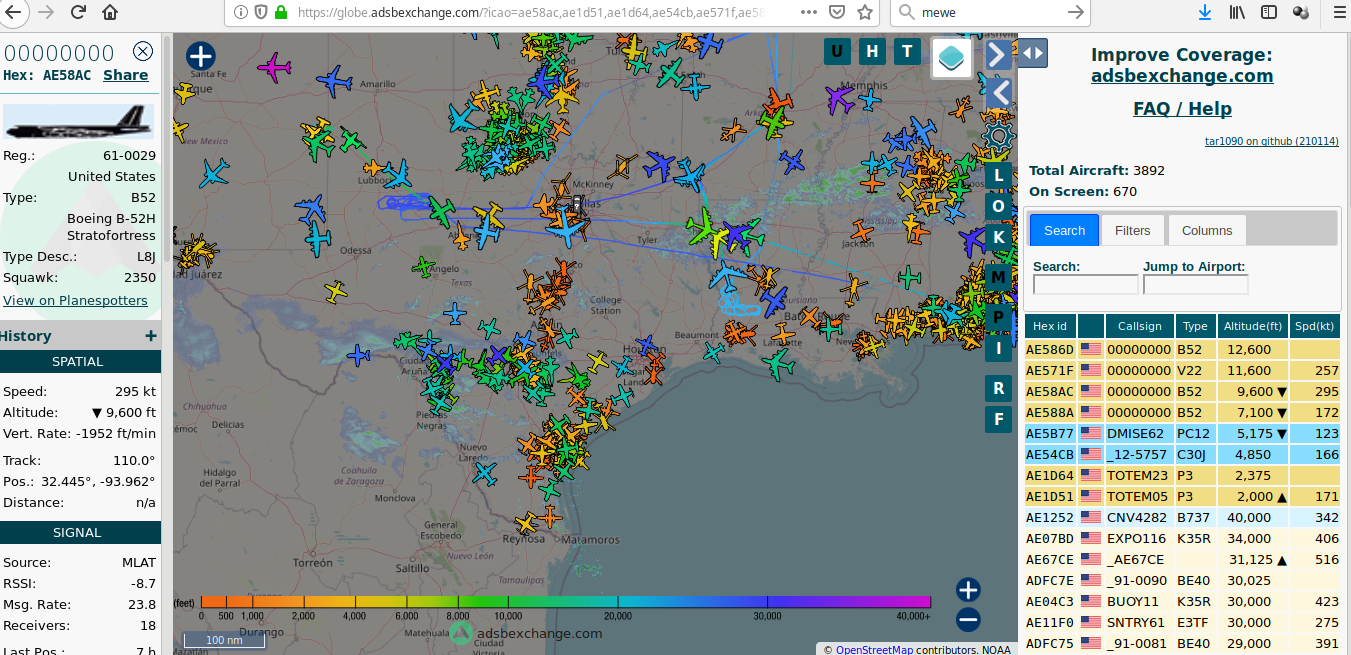Expand the History section with plus
Screen dimensions: 1351x655
(x=150, y=336)
